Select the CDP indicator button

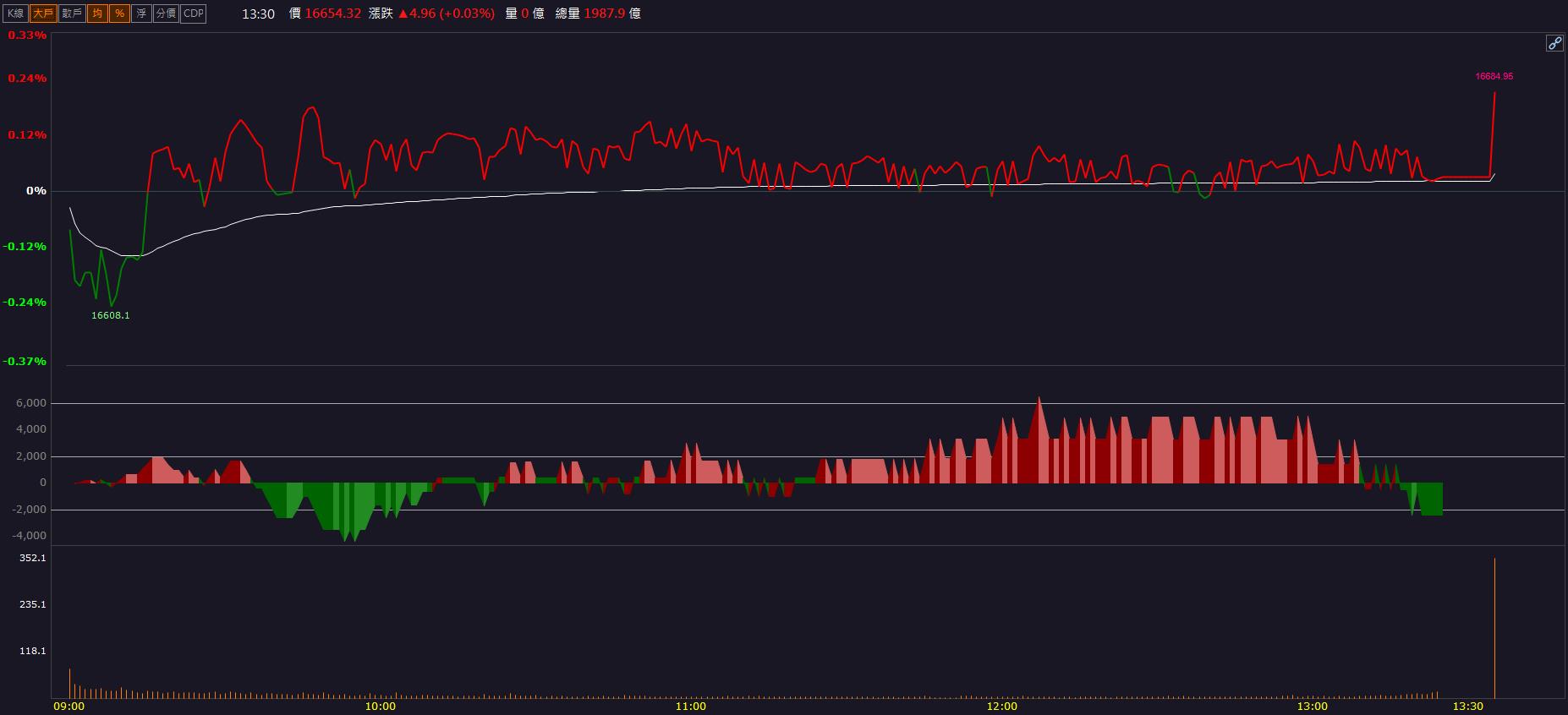pos(194,14)
